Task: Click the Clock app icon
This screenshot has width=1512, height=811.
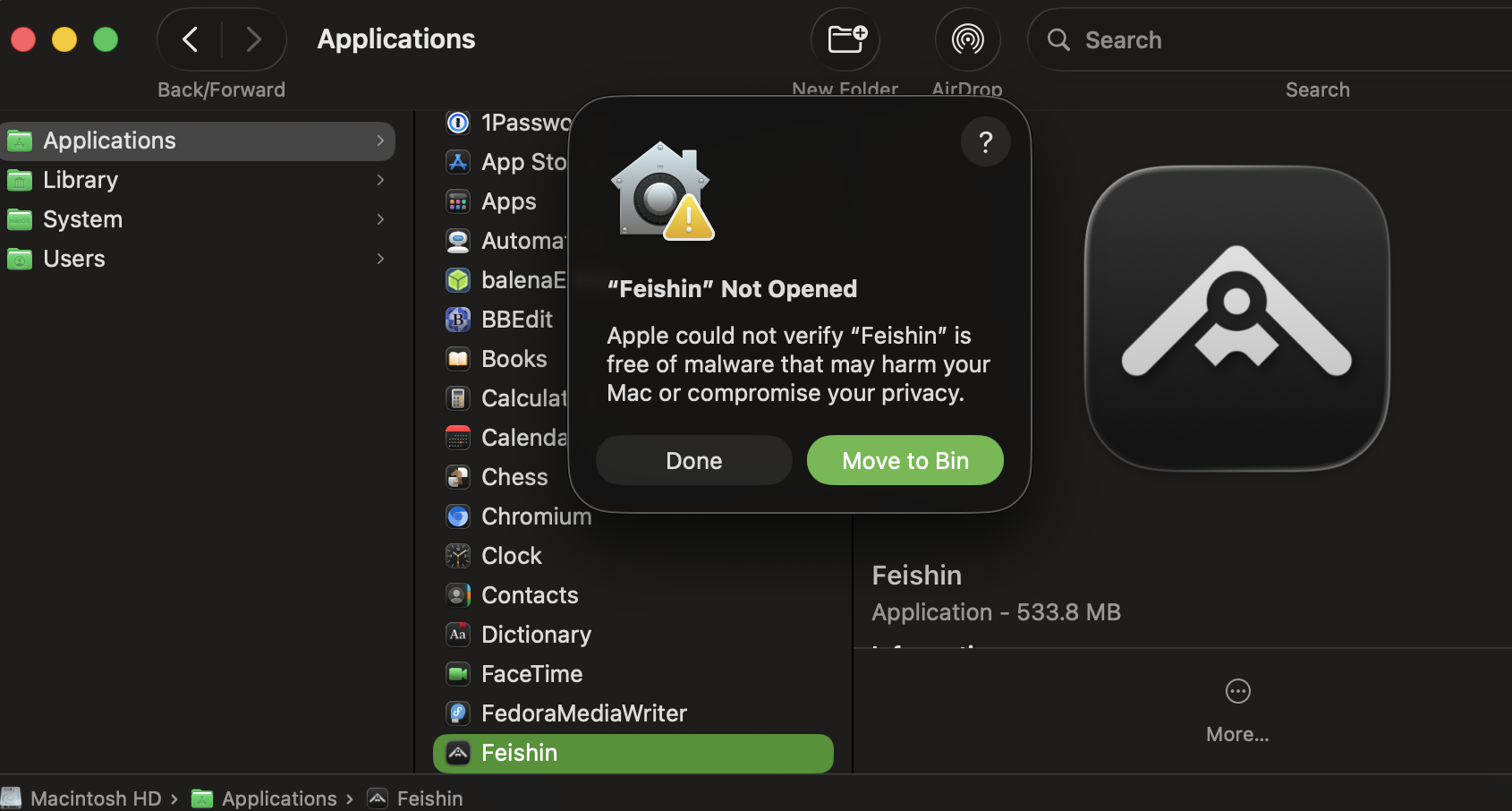Action: 458,556
